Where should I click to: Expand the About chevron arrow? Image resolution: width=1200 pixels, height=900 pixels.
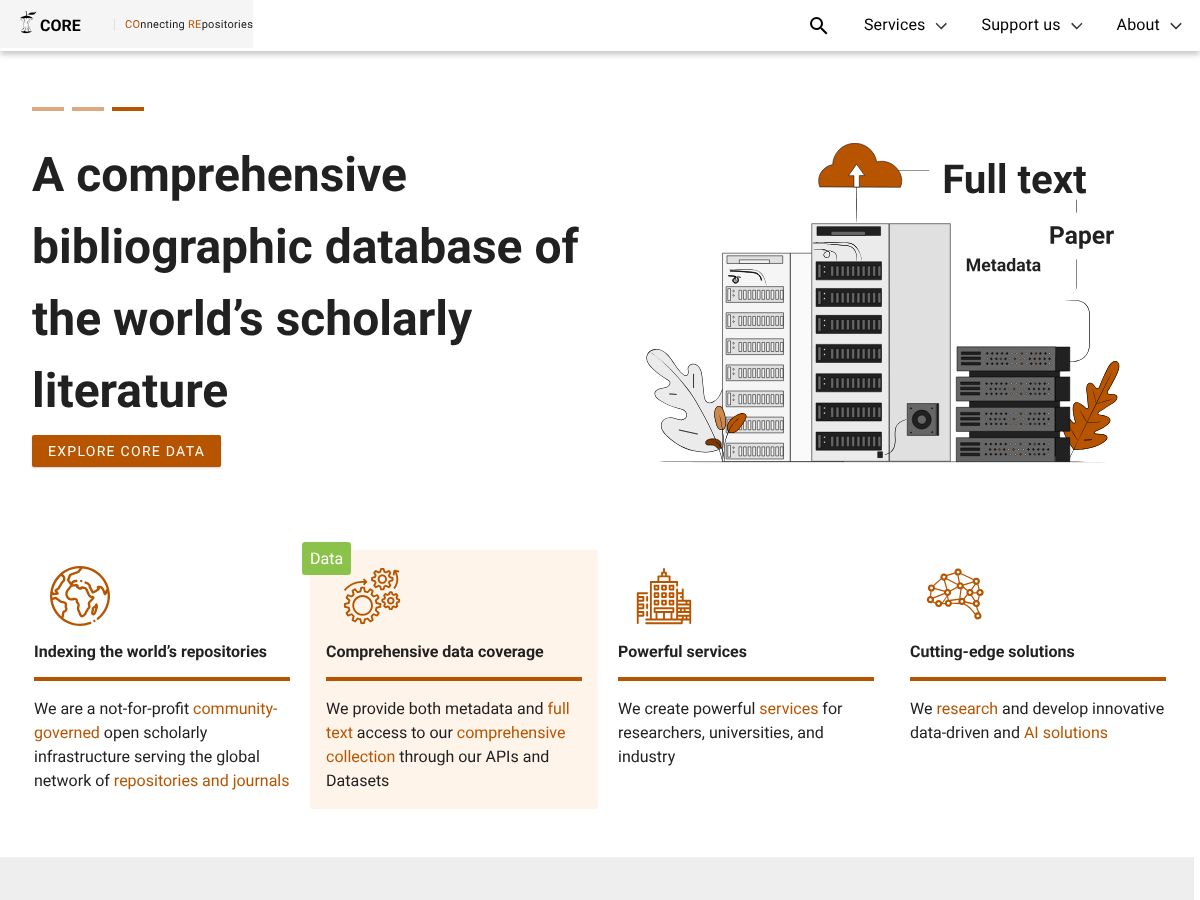click(x=1176, y=26)
